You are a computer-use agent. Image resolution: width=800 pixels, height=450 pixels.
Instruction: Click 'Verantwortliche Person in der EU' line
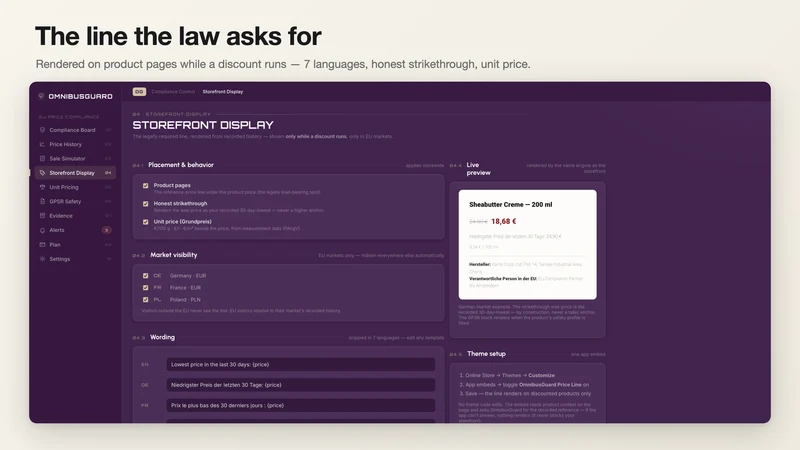[x=526, y=282]
